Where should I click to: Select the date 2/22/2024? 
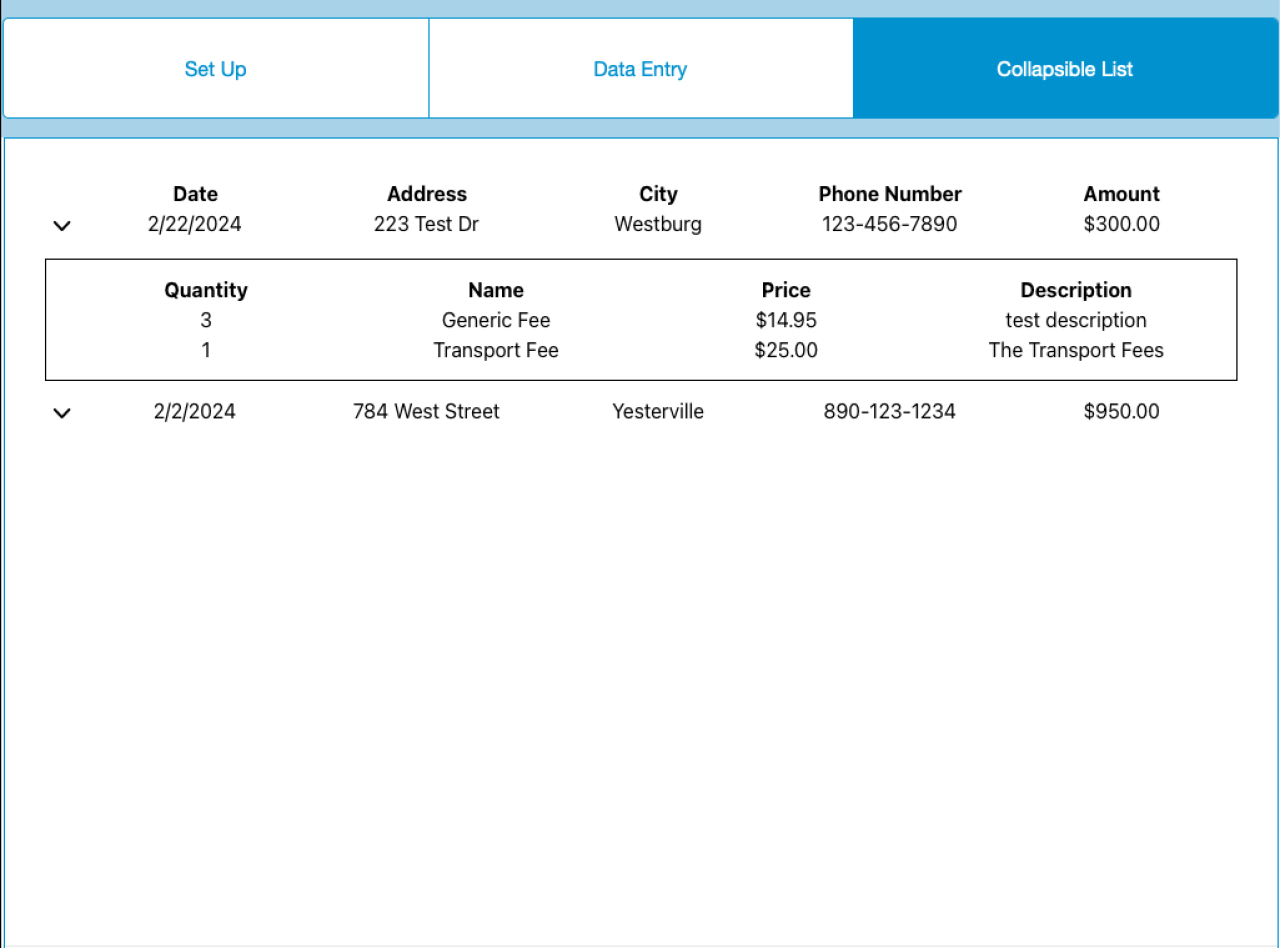pyautogui.click(x=195, y=224)
